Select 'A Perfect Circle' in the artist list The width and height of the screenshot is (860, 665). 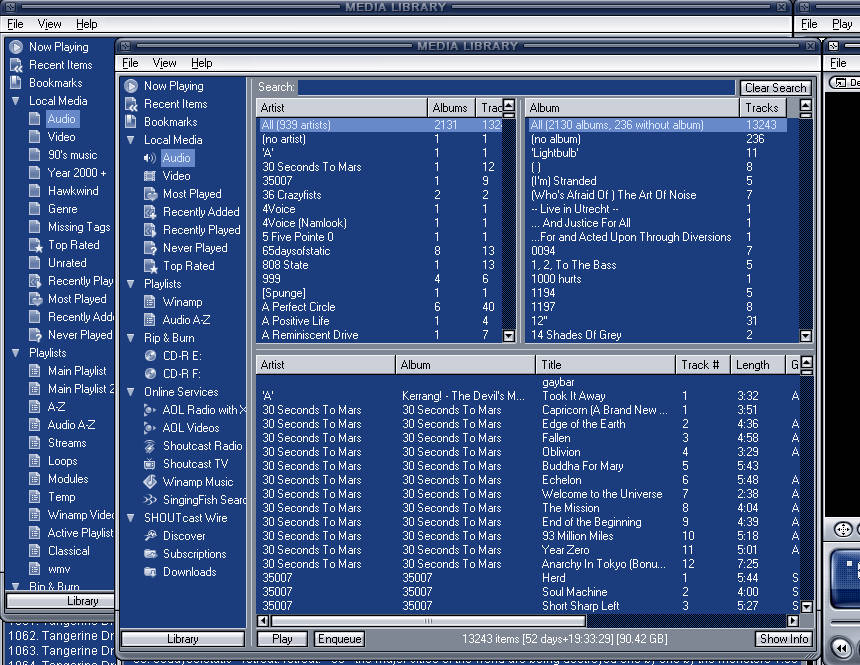[381, 307]
